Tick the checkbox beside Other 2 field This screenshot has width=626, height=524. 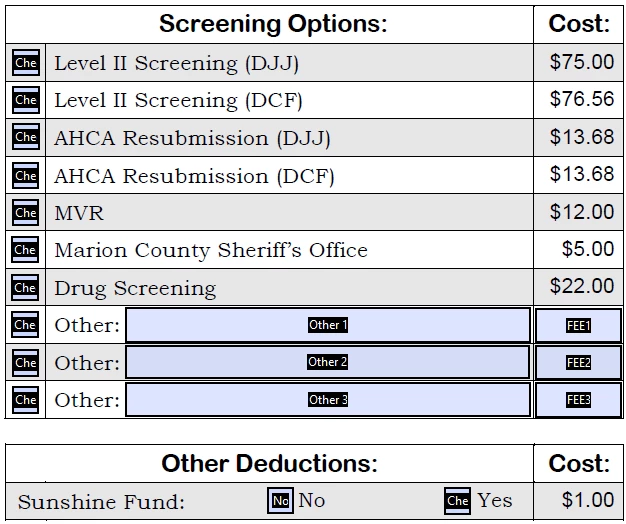click(x=25, y=363)
